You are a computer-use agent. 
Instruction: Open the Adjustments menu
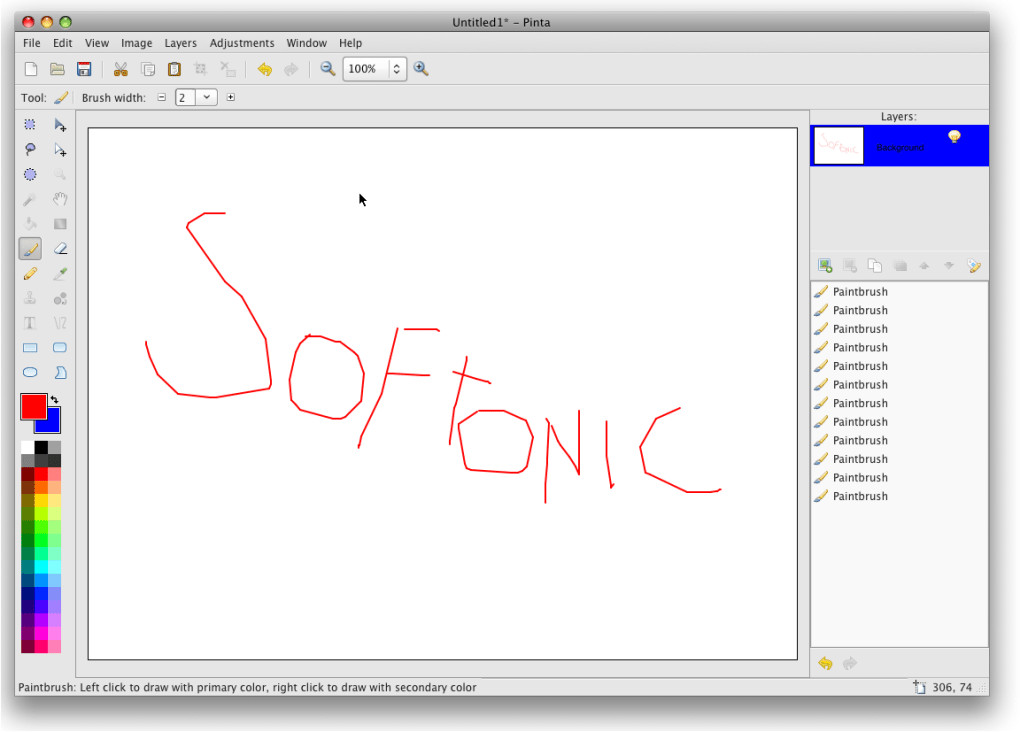pos(242,43)
